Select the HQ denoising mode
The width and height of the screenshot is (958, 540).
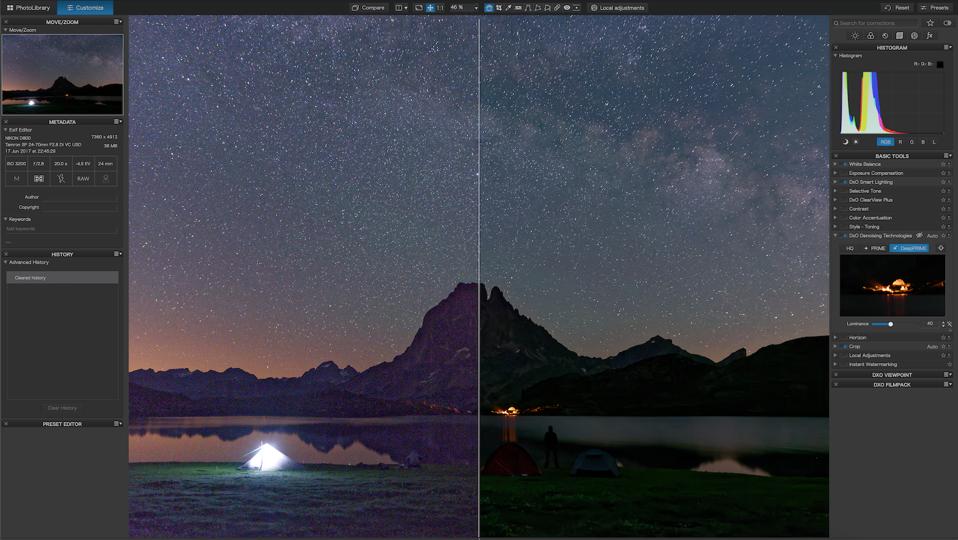[850, 249]
